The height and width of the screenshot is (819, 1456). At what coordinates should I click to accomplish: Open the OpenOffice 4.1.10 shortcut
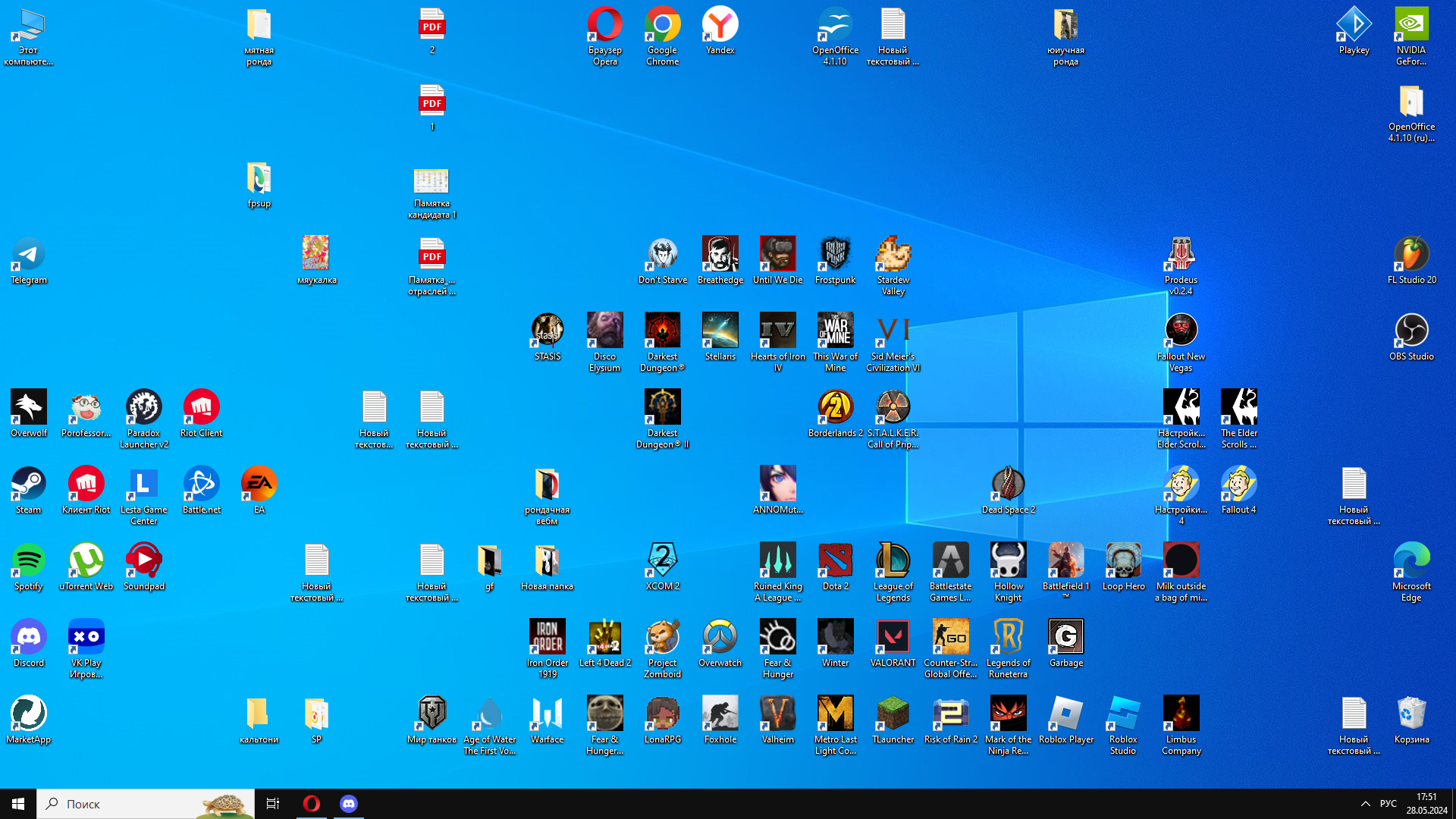coord(835,36)
